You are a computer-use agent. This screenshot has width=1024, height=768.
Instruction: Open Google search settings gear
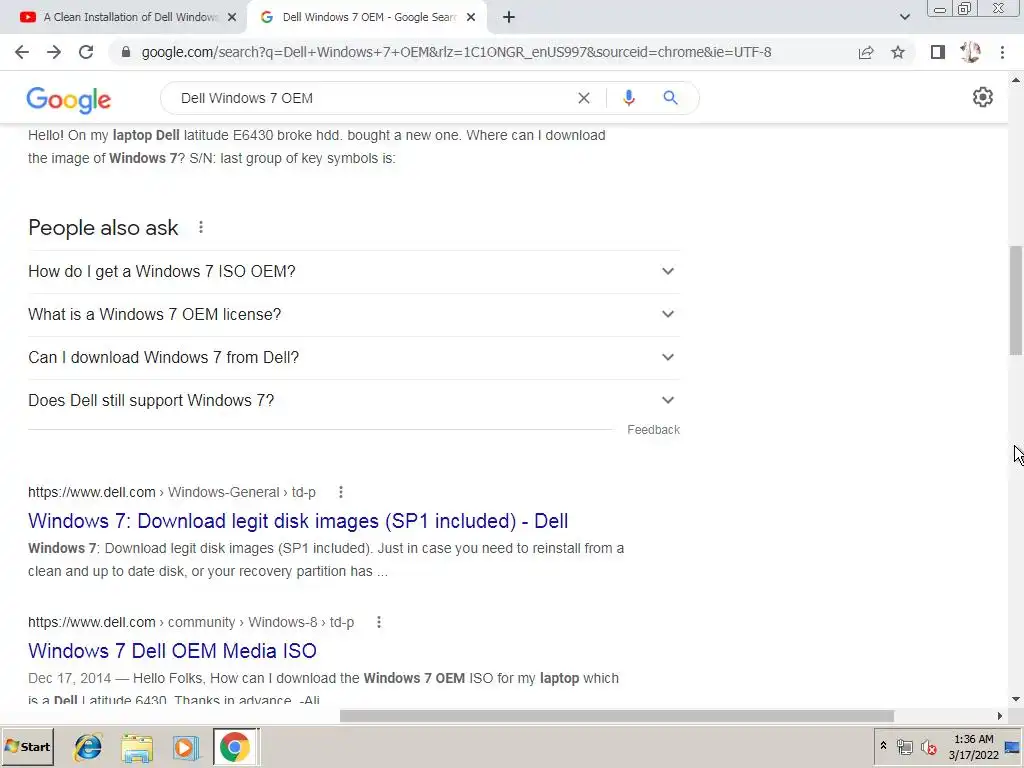coord(983,97)
